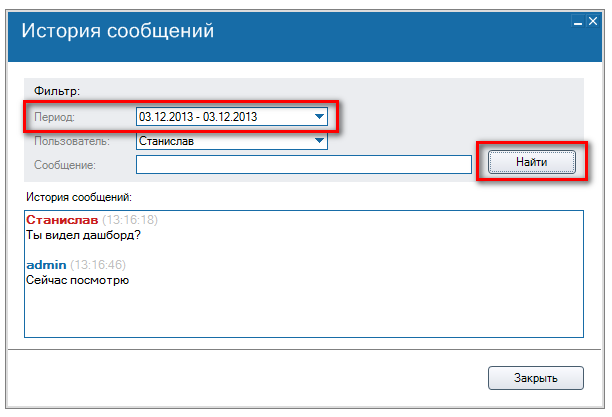Click the Пользователь: label
This screenshot has height=417, width=612.
point(71,141)
